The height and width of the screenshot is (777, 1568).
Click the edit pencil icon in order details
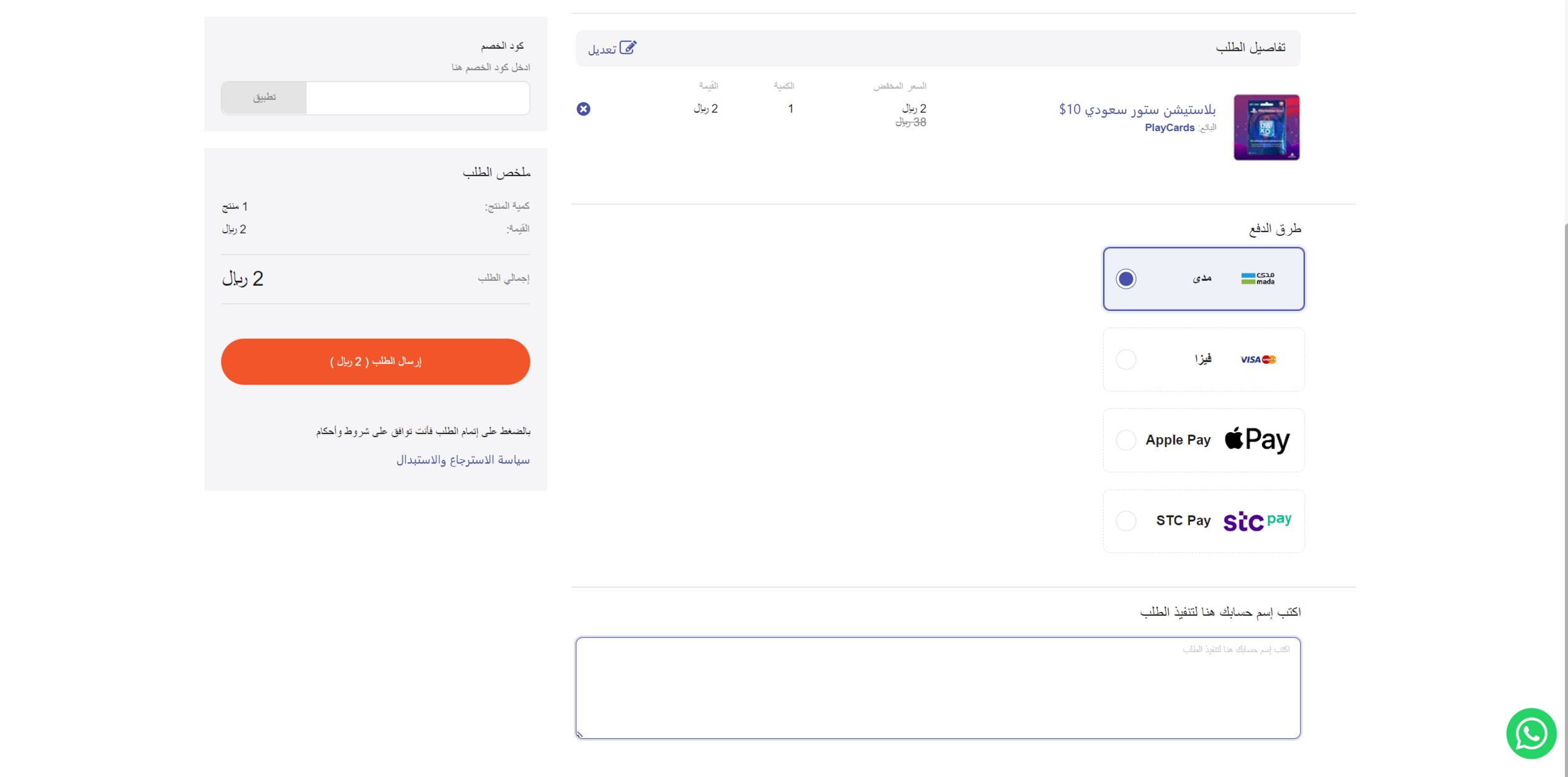[628, 48]
